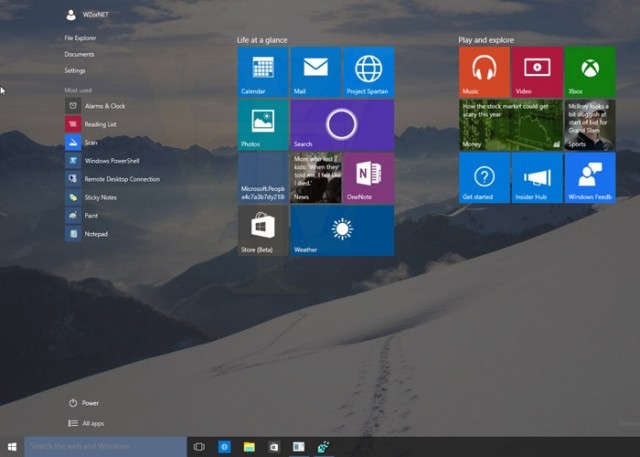This screenshot has height=457, width=640.
Task: Show All apps list
Action: click(86, 423)
